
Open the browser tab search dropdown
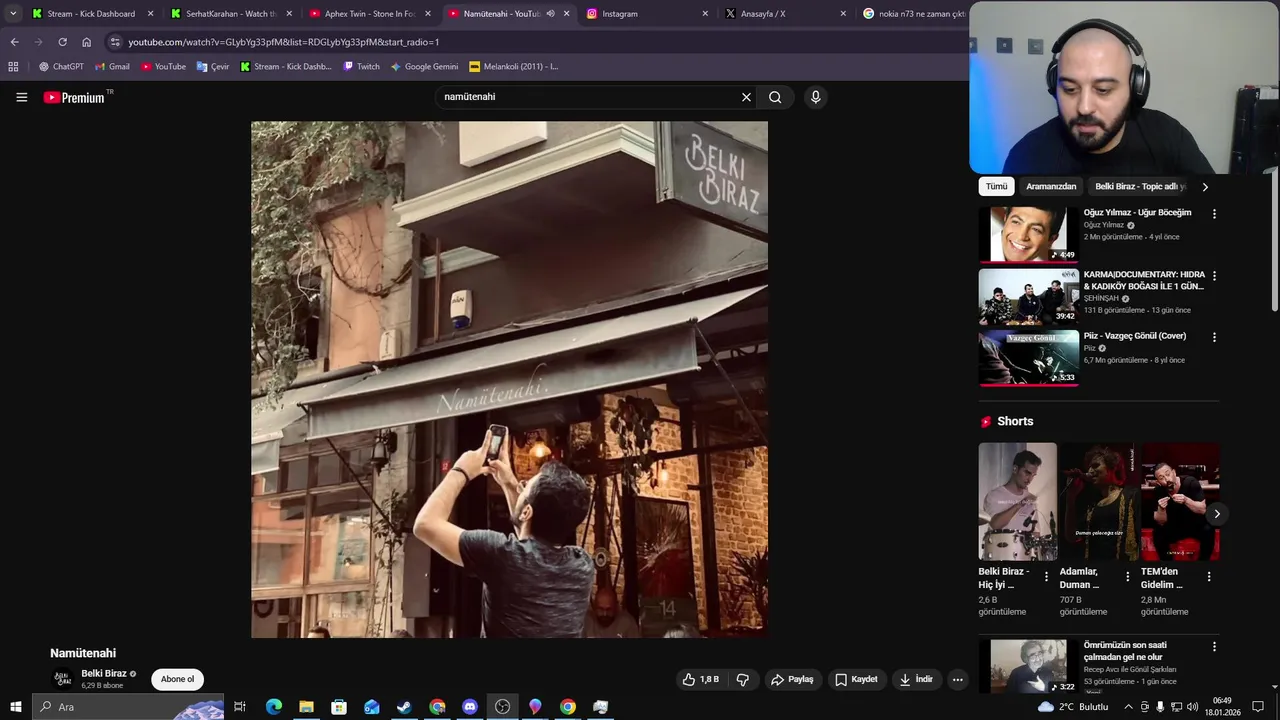pos(13,14)
